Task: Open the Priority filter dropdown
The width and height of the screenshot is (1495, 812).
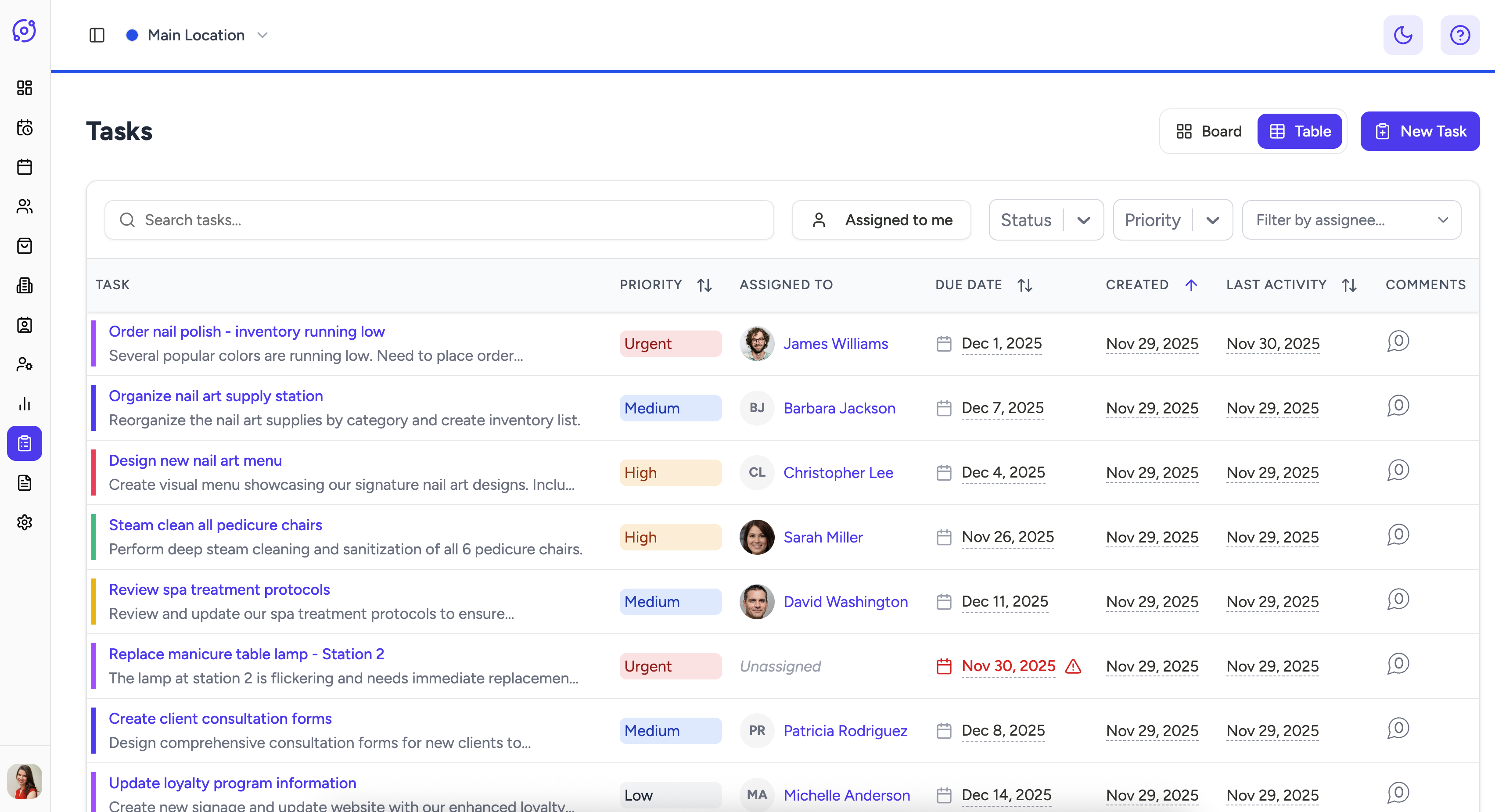Action: tap(1172, 220)
